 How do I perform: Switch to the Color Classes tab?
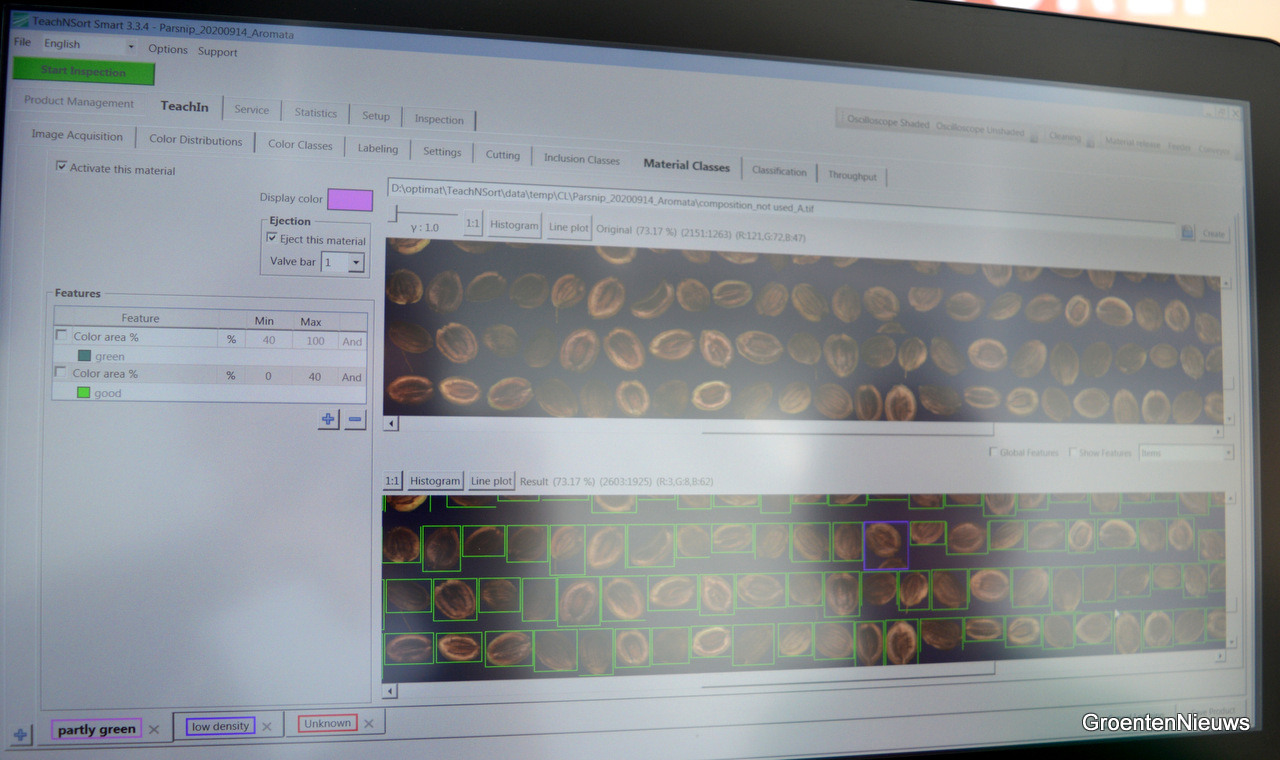point(299,145)
